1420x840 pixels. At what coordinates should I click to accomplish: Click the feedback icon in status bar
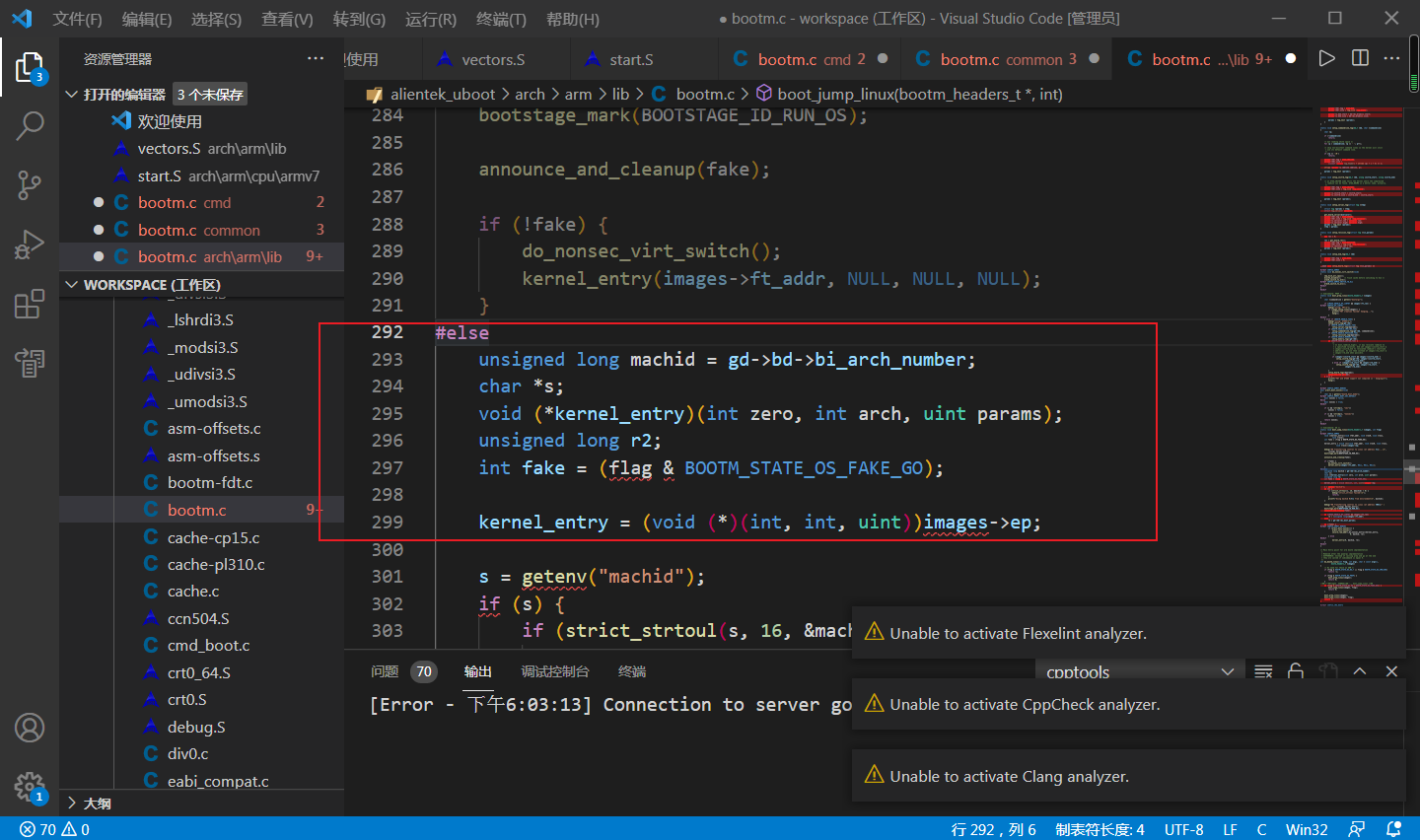coord(1357,829)
